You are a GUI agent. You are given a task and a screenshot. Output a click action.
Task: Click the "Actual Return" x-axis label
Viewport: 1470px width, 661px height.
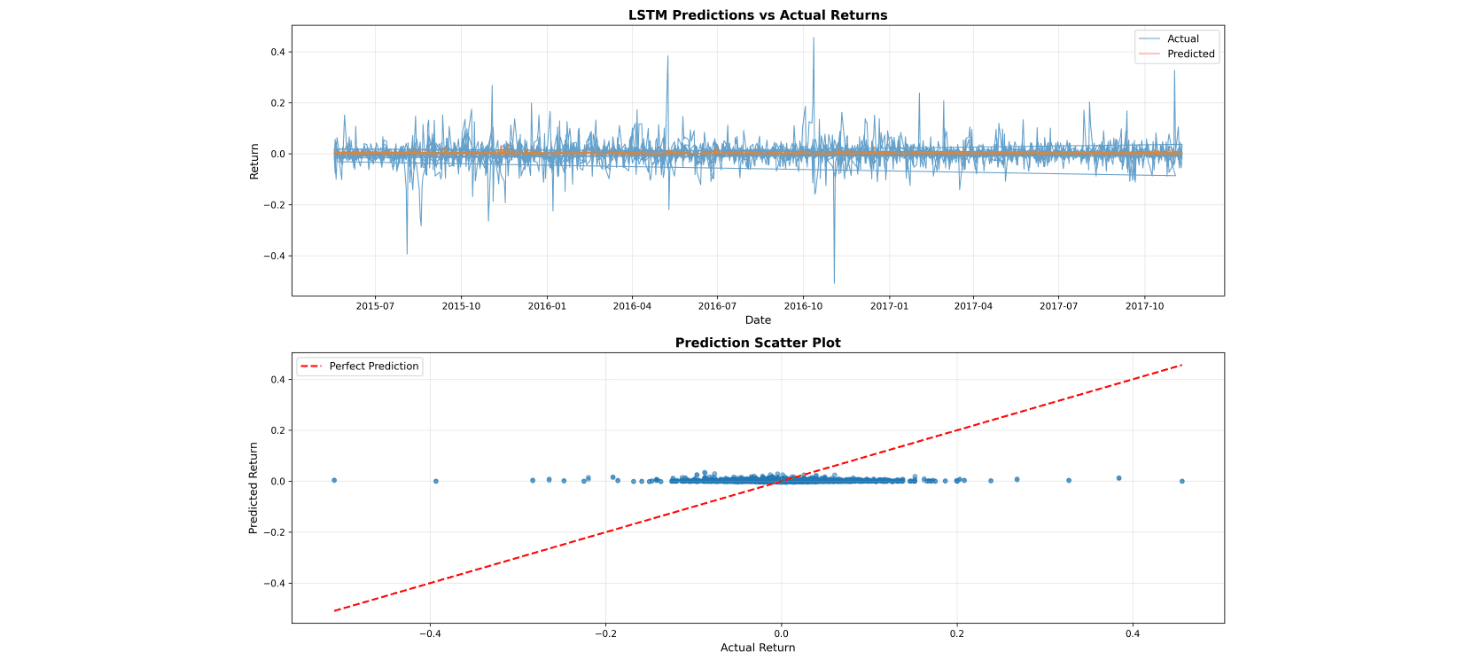(757, 647)
